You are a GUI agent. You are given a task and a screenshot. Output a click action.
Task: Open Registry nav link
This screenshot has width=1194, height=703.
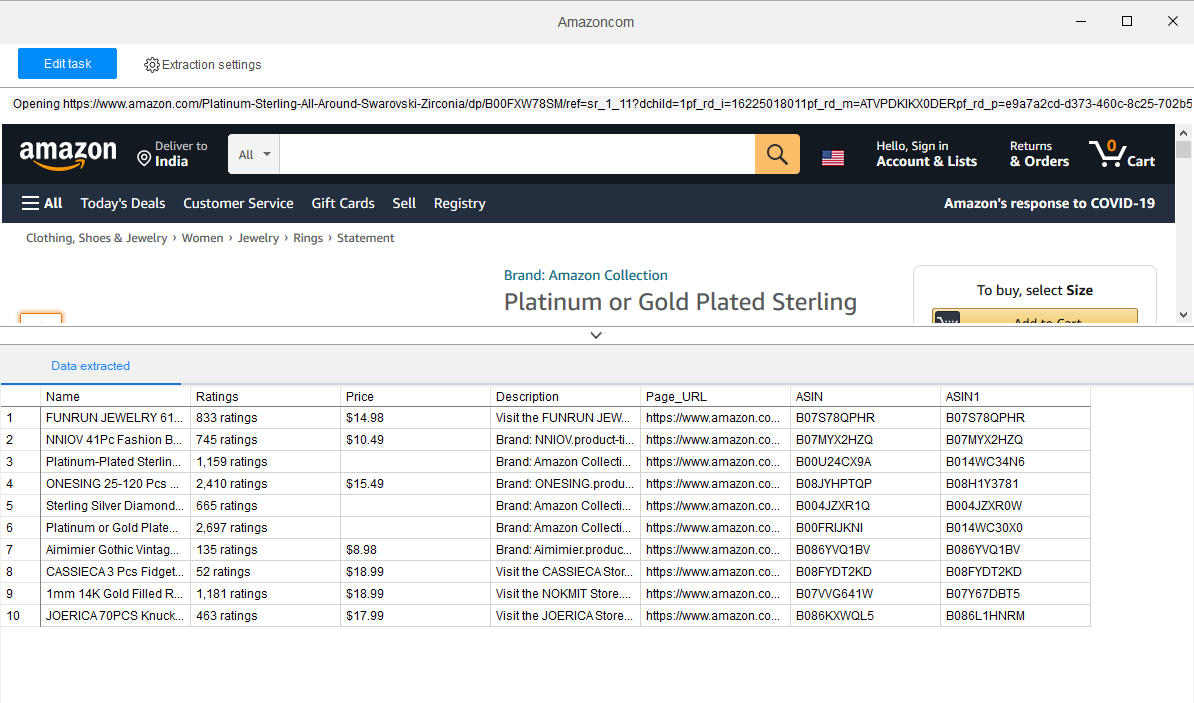coord(459,203)
